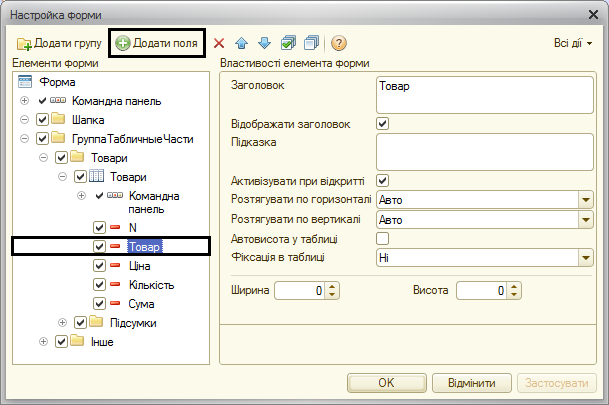The image size is (609, 405).
Task: Collapse the ГруппаТабличныеЧасти node
Action: [x=24, y=138]
